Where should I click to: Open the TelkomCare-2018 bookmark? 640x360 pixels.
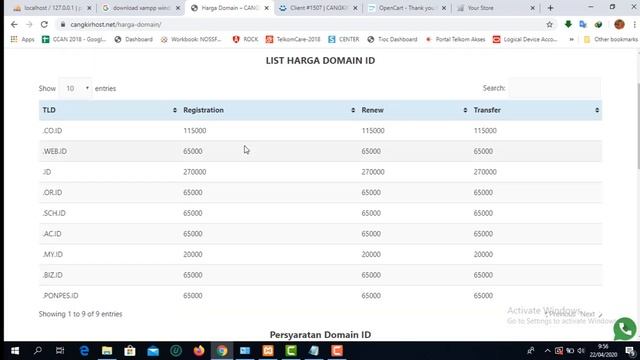tap(293, 39)
